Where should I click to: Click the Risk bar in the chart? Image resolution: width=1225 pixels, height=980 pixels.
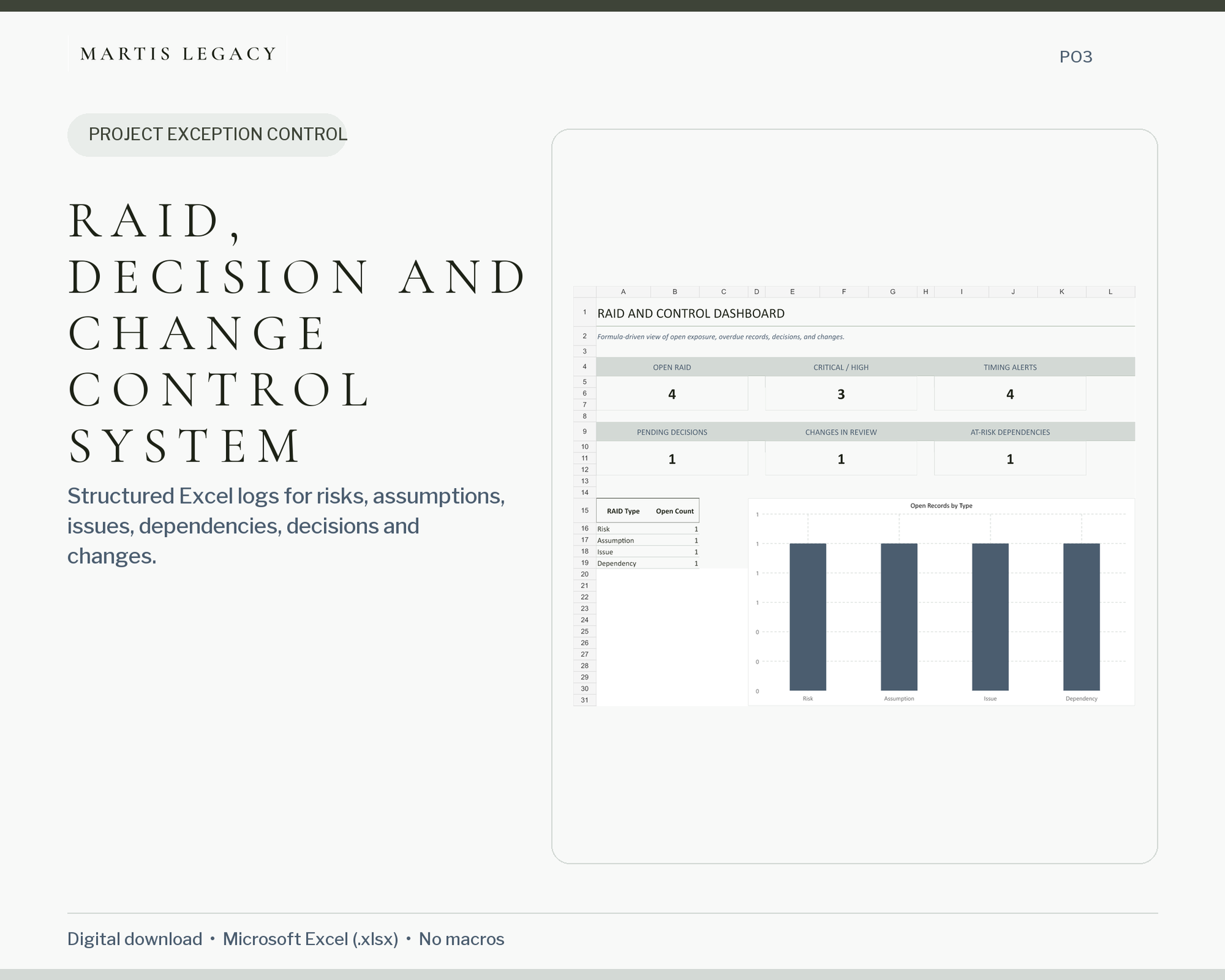pos(808,617)
